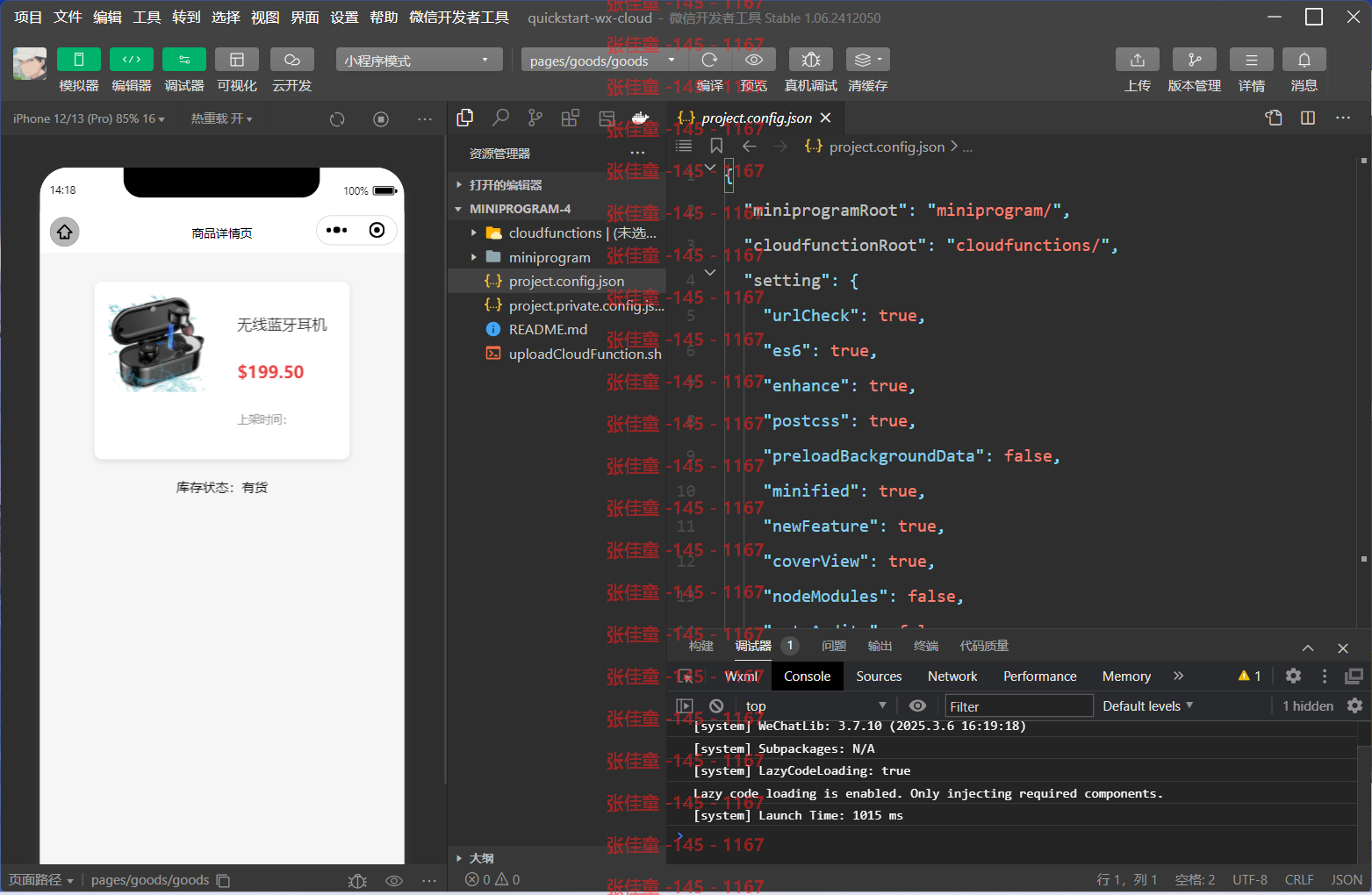Open uploadCloudFunction.sh file
The width and height of the screenshot is (1372, 895).
click(x=557, y=354)
